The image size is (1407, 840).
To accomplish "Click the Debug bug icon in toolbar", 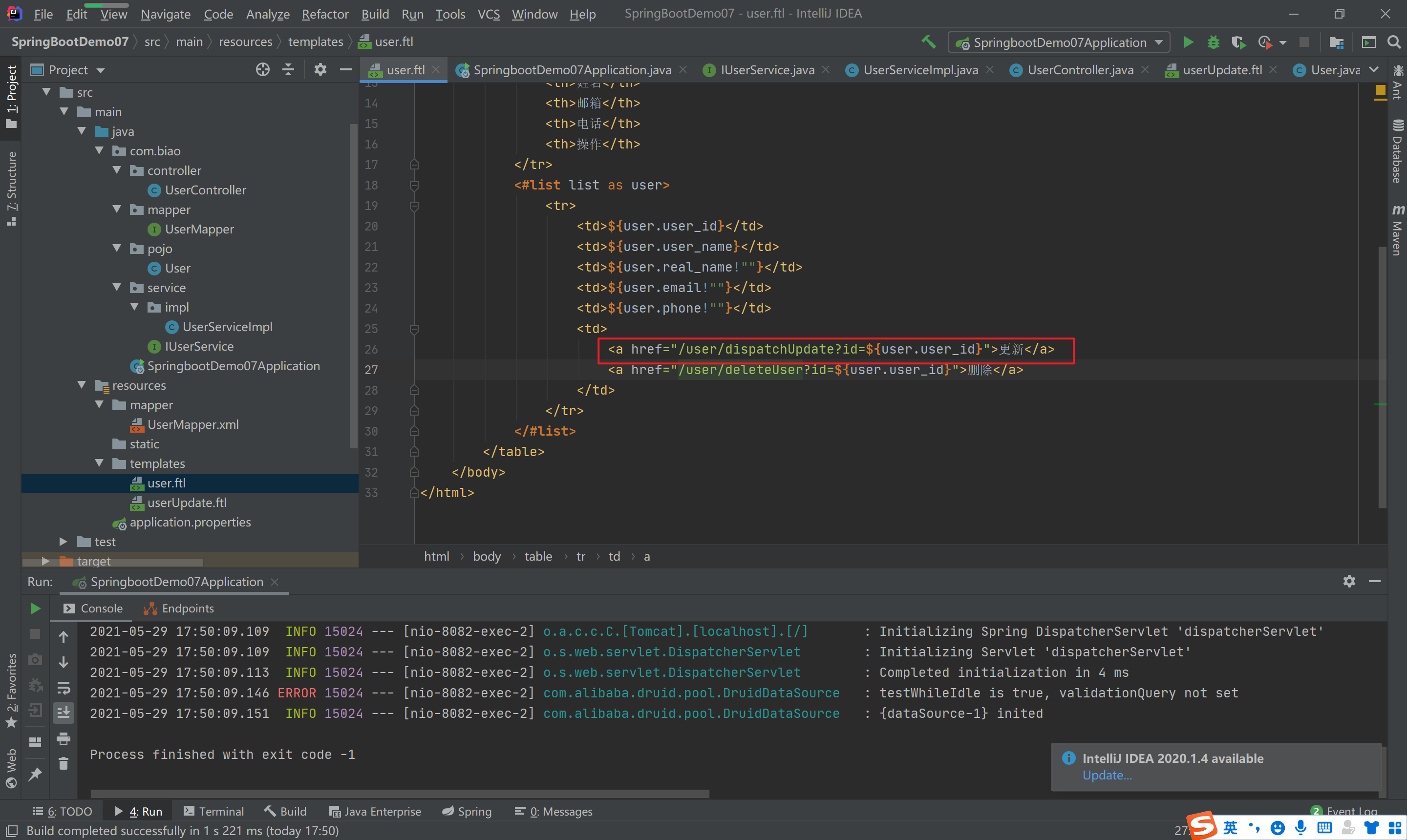I will pyautogui.click(x=1213, y=42).
